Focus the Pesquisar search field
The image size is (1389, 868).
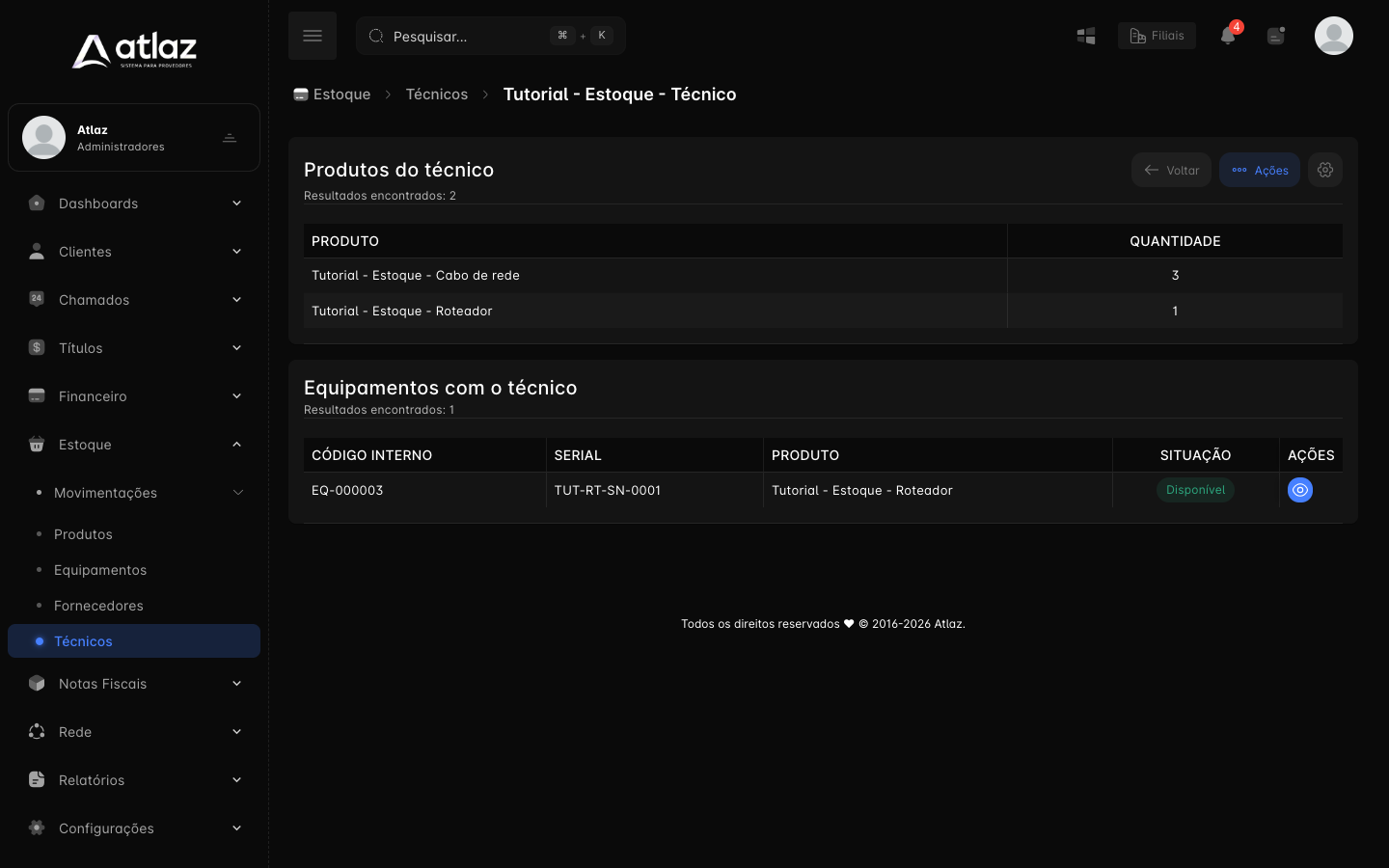491,36
